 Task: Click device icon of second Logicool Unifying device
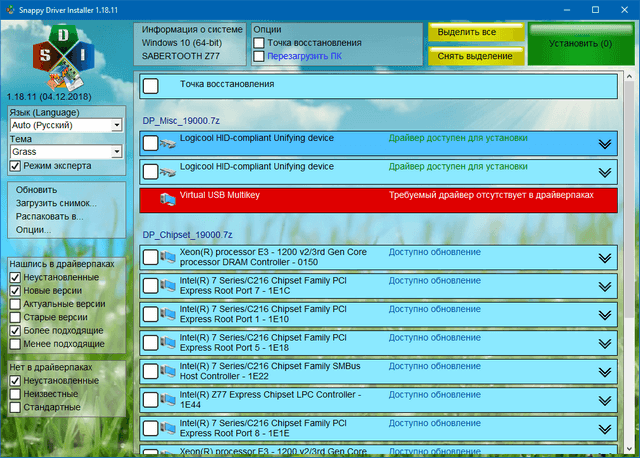pos(168,172)
